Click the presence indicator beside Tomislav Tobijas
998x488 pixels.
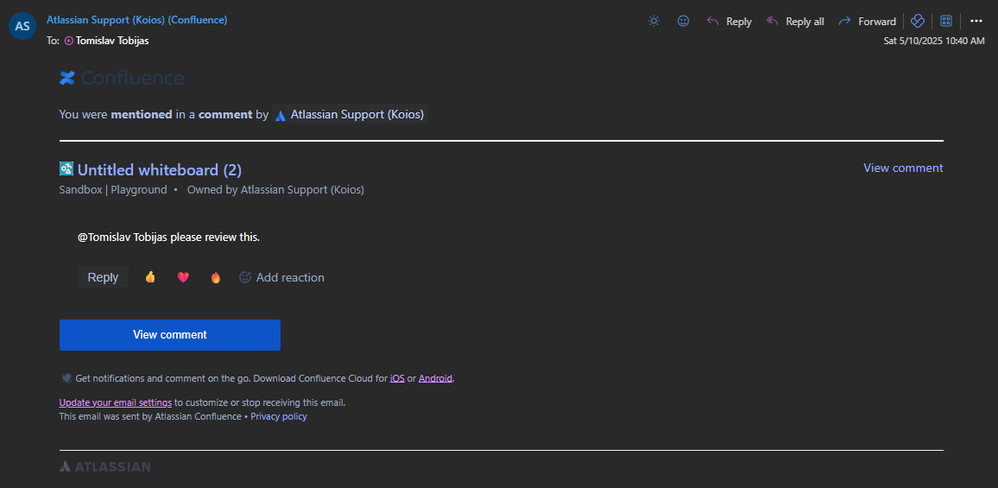click(x=69, y=41)
